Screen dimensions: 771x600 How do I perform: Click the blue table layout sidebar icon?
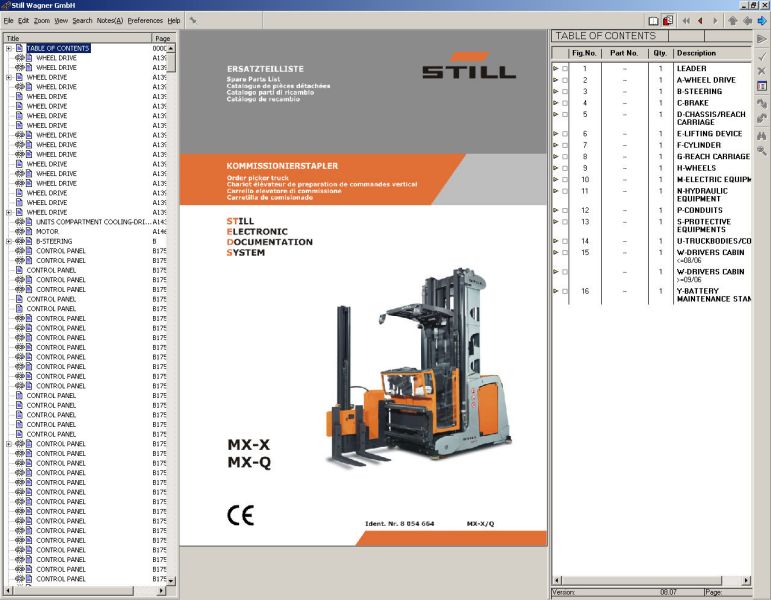[762, 87]
